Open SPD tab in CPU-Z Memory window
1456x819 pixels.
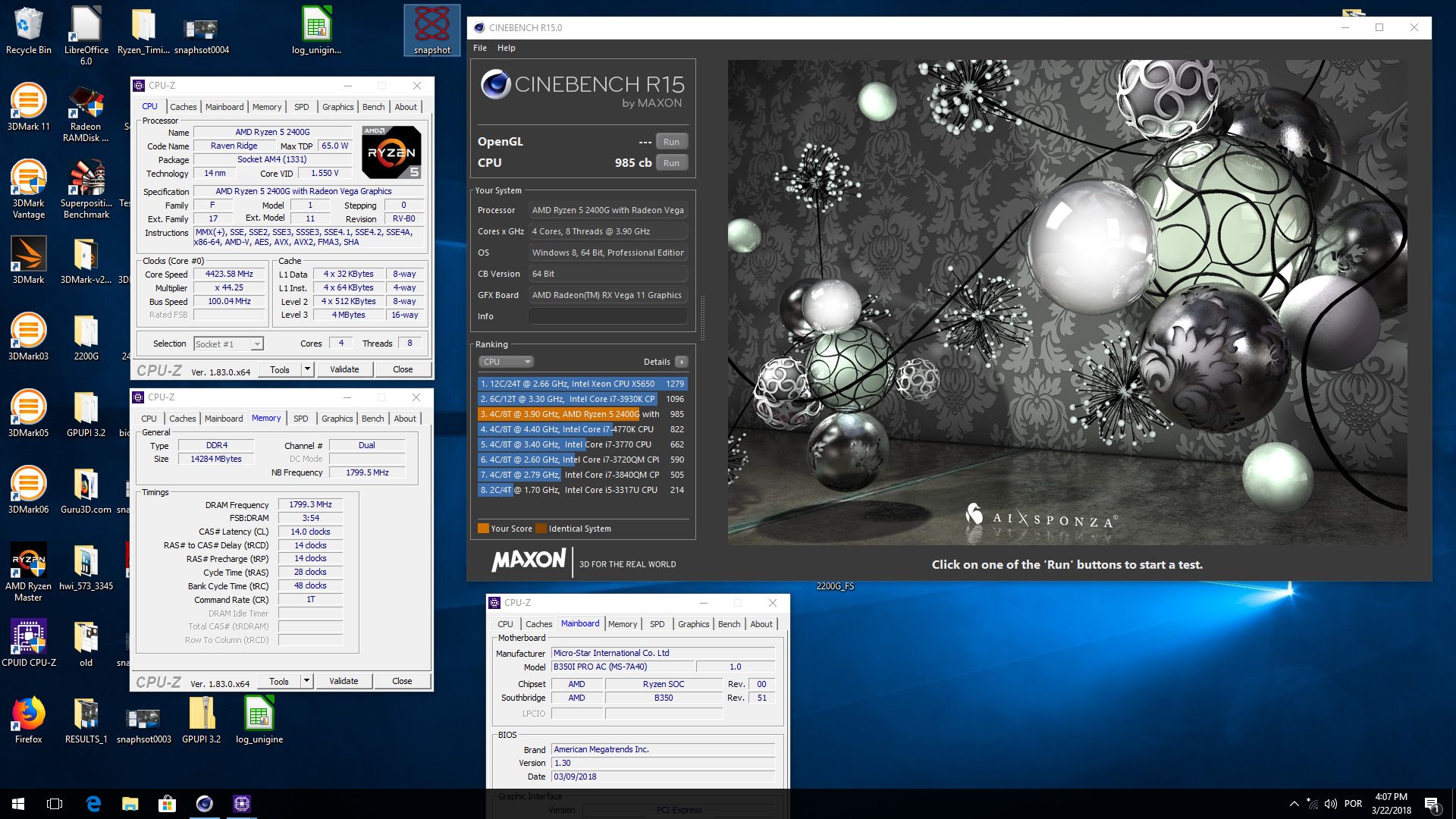tap(301, 419)
